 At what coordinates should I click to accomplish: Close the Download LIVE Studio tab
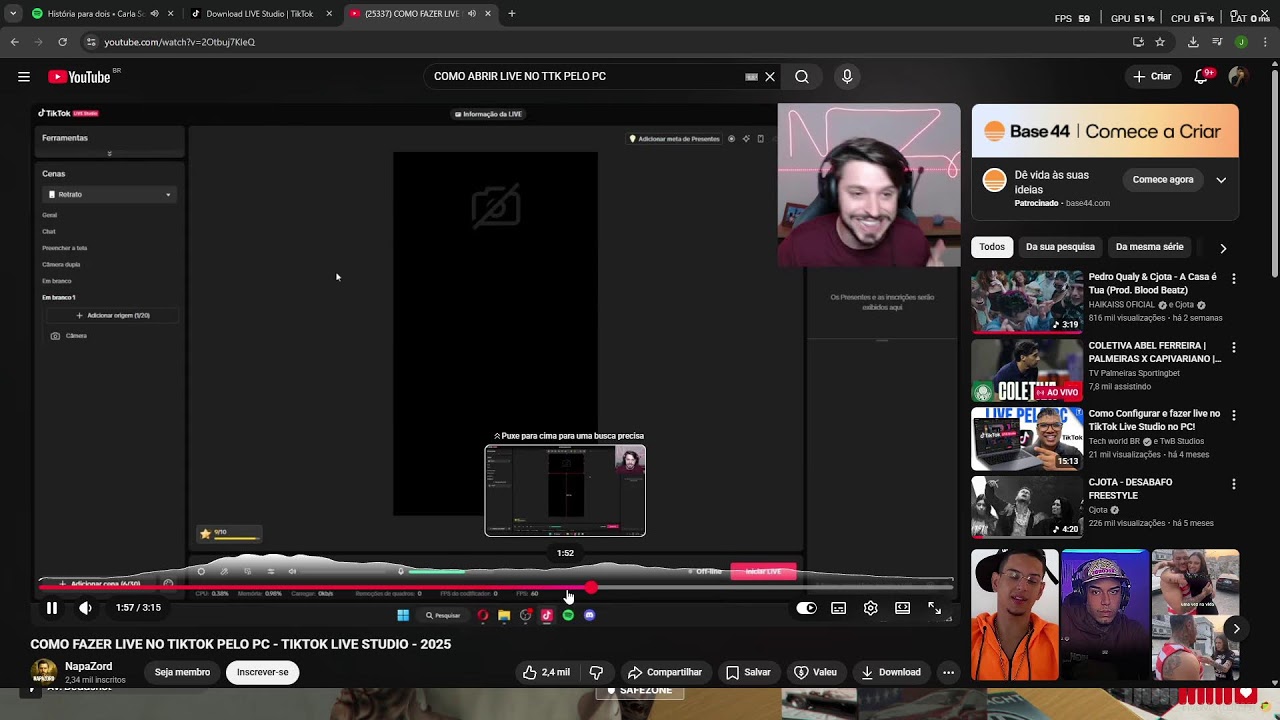(329, 14)
